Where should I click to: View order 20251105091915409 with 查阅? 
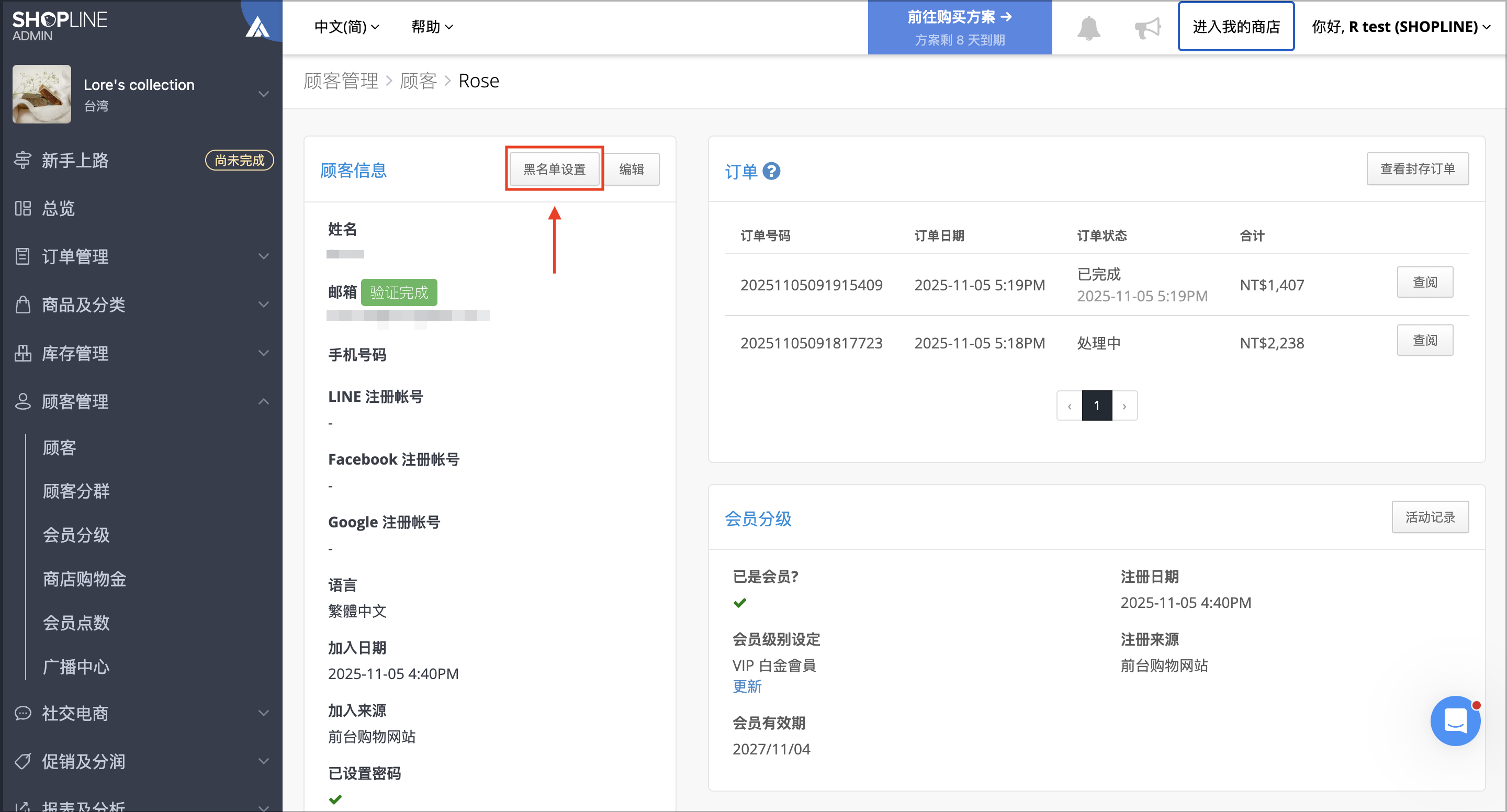(x=1424, y=282)
